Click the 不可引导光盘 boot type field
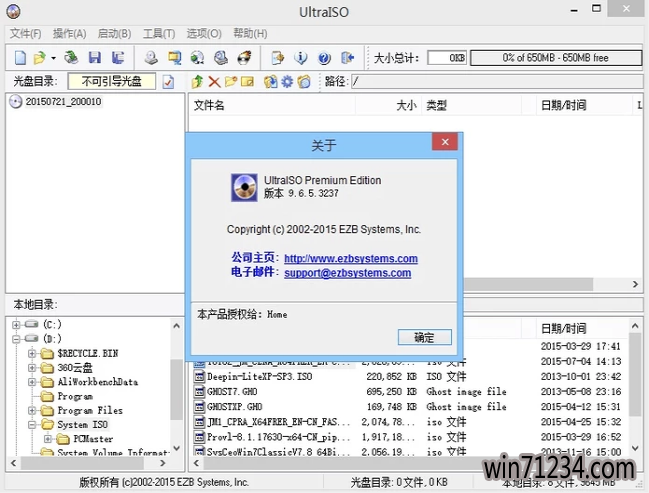 [112, 81]
